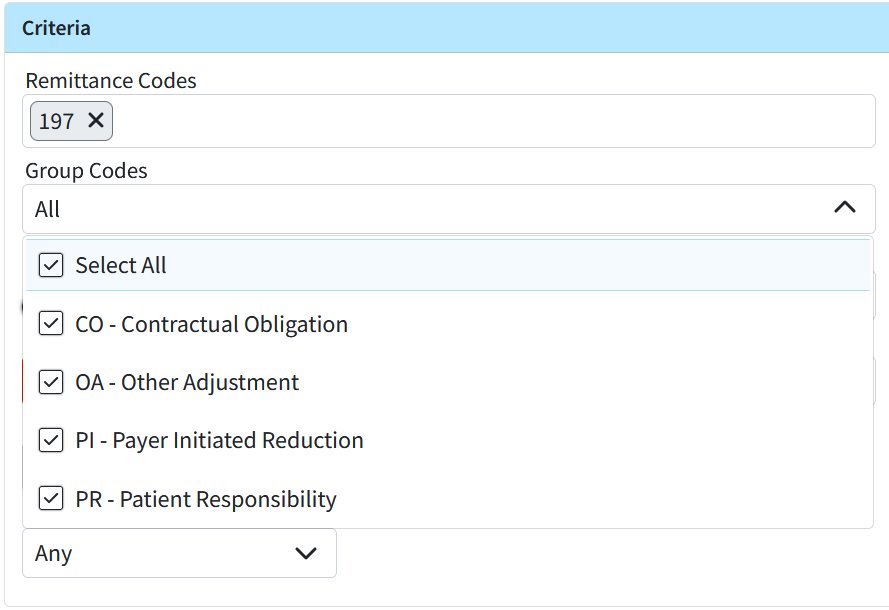The height and width of the screenshot is (610, 889).
Task: Click the 'Group Codes' field label
Action: (86, 170)
